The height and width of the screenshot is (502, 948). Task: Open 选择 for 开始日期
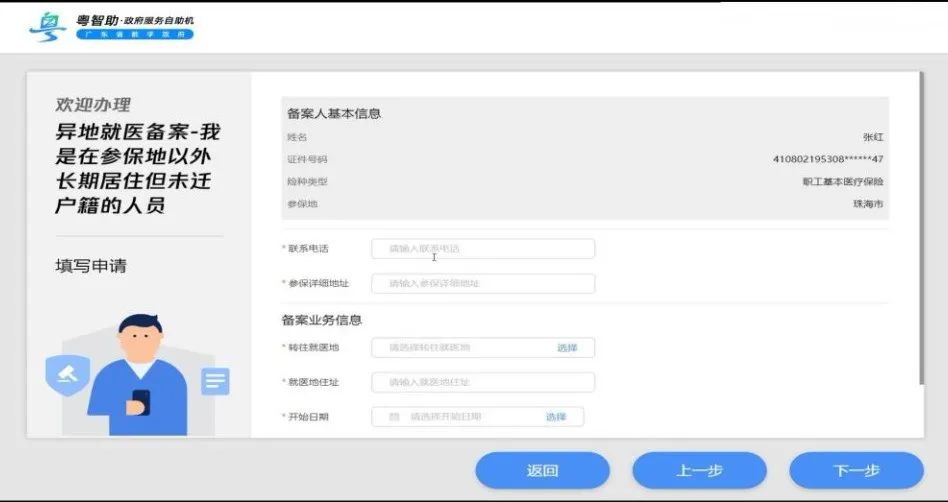pyautogui.click(x=556, y=417)
